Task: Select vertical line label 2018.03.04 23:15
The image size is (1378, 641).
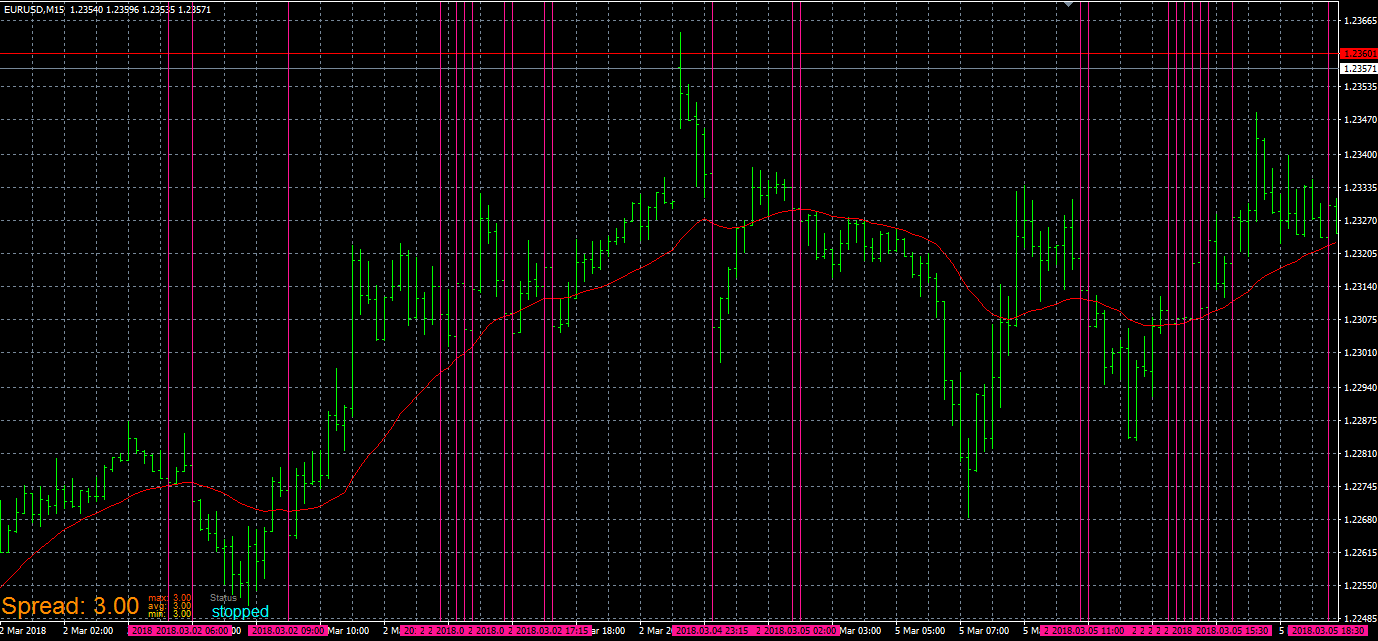Action: (x=712, y=631)
